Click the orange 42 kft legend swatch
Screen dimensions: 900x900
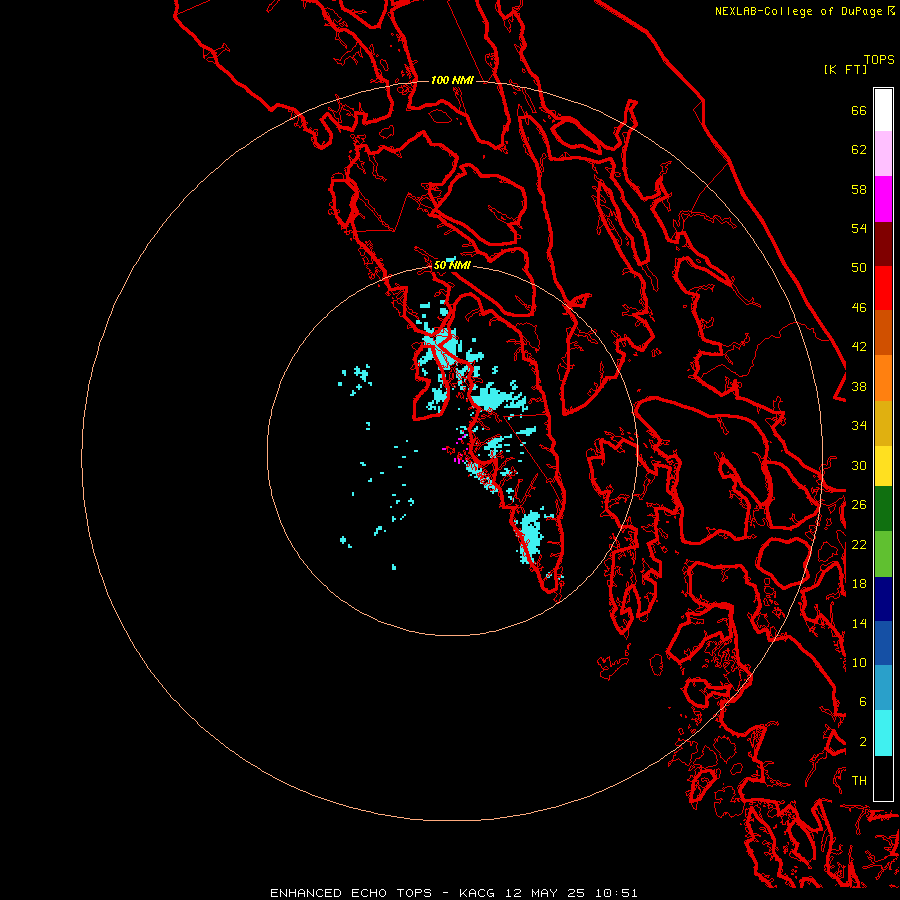tap(883, 378)
